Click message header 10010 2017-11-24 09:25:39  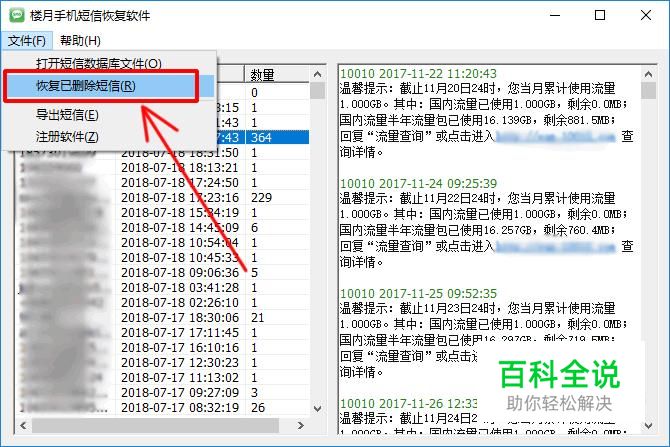[x=418, y=183]
